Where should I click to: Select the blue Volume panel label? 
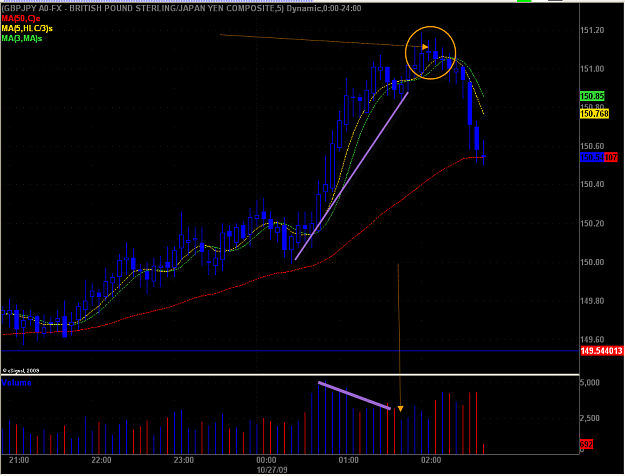[x=16, y=383]
